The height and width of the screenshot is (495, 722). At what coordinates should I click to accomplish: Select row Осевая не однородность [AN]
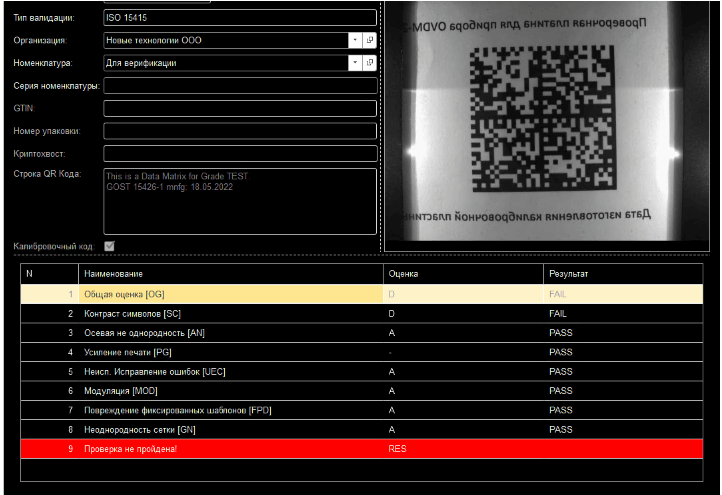pyautogui.click(x=361, y=333)
